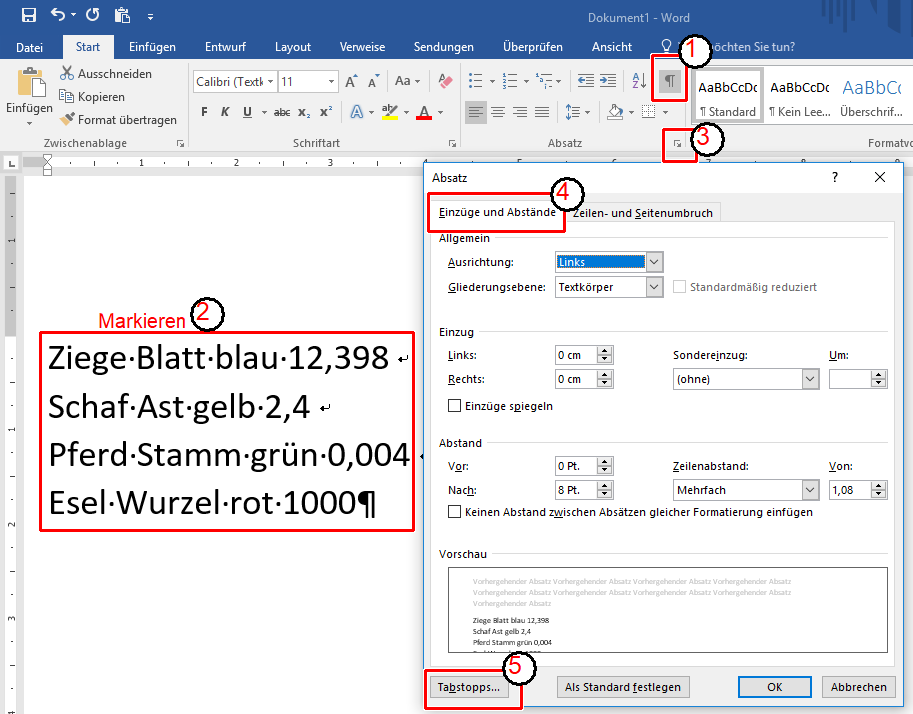Screen dimensions: 913x714
Task: Increase the paragraph indent
Action: tap(608, 81)
